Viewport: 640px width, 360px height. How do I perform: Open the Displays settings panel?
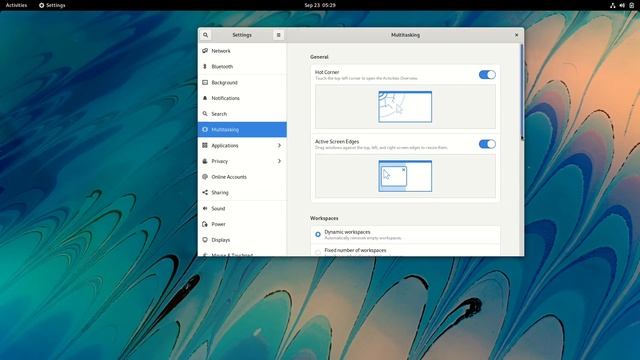point(242,240)
